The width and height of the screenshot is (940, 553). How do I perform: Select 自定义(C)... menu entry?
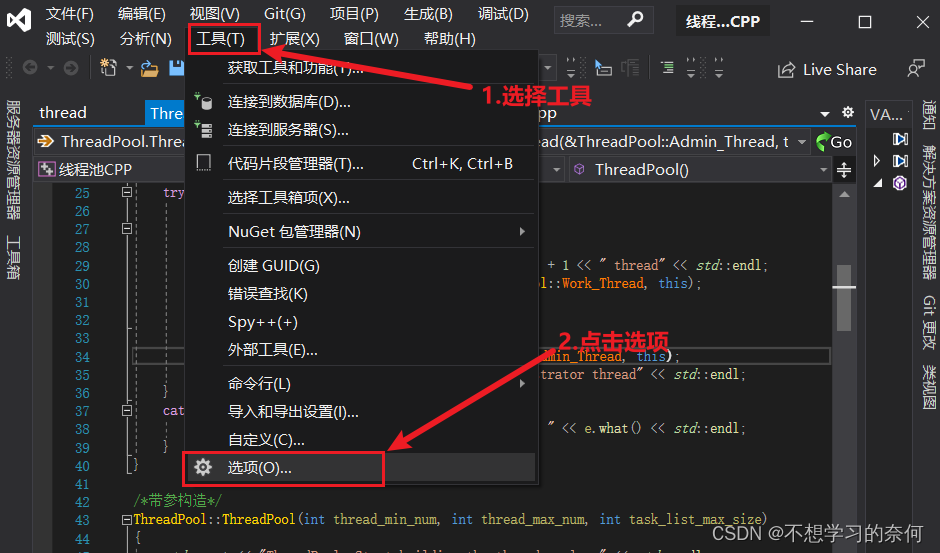click(x=361, y=440)
